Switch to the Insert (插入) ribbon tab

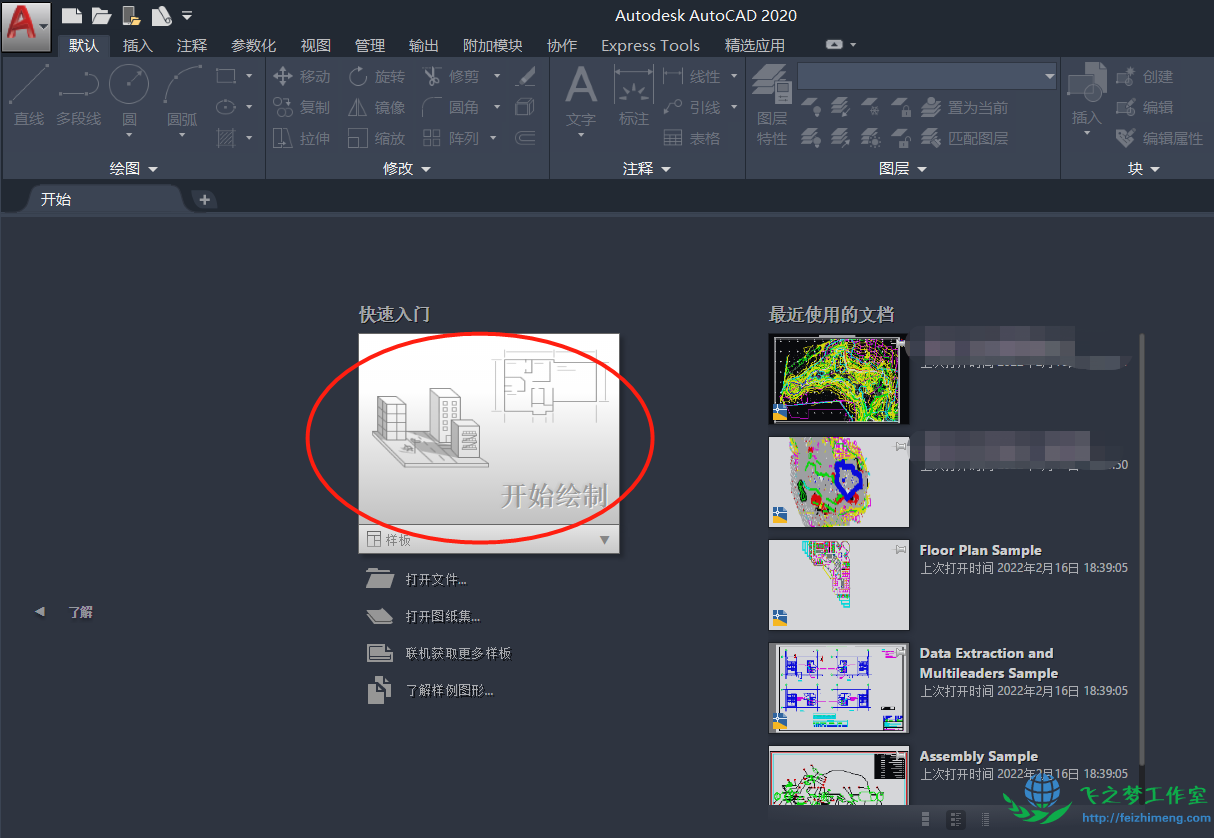tap(137, 45)
